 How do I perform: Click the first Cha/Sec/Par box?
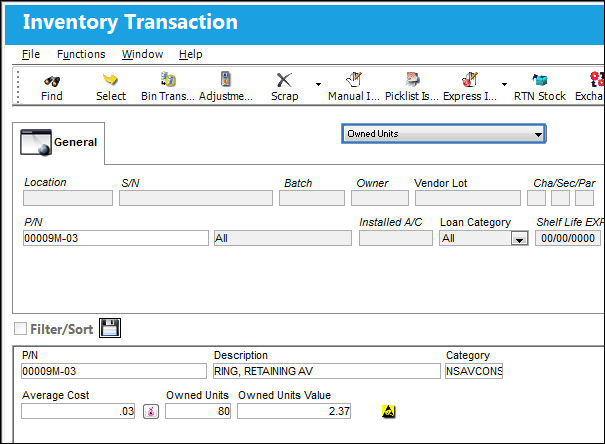click(536, 198)
